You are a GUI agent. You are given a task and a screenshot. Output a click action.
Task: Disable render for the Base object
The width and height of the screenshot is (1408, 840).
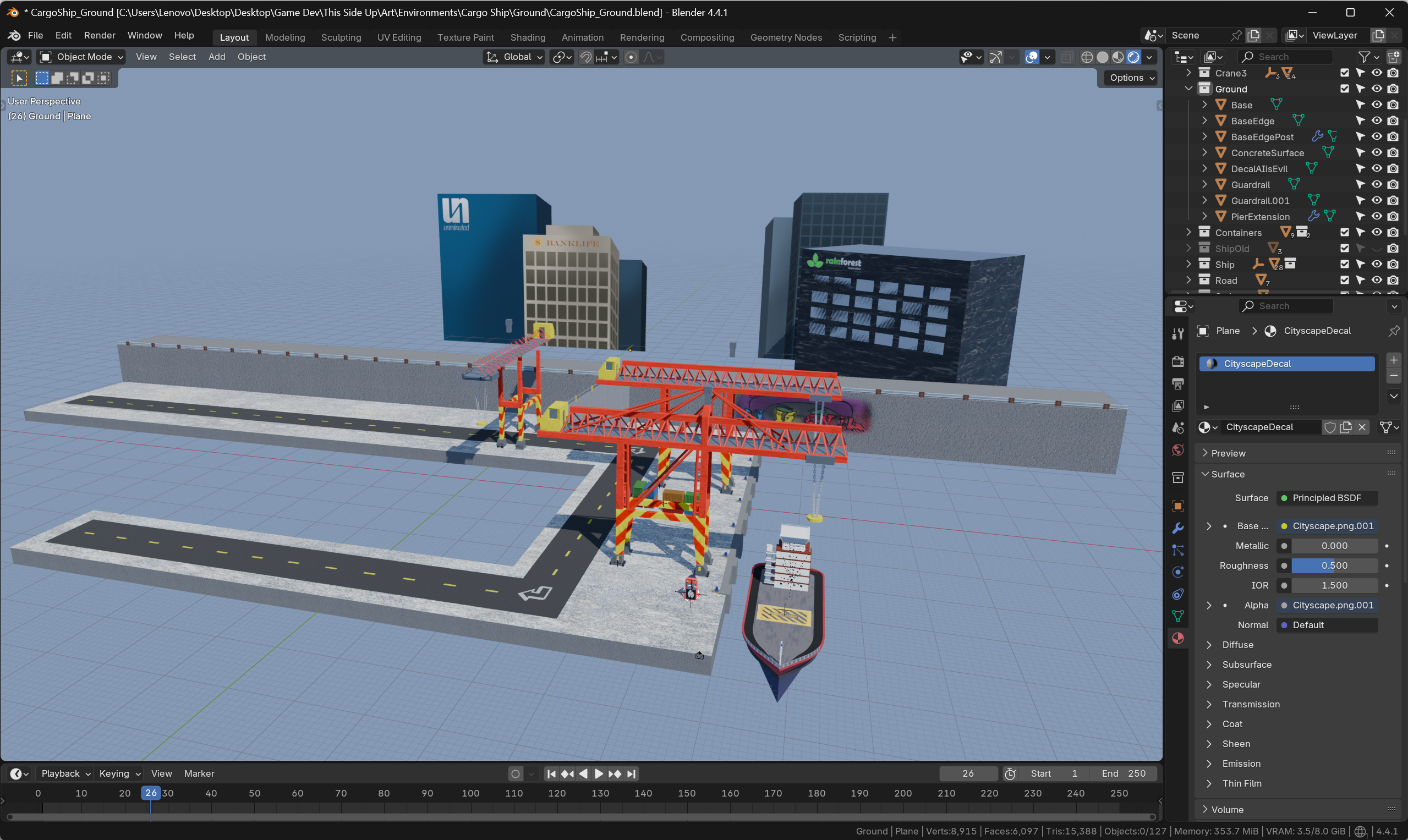point(1393,105)
